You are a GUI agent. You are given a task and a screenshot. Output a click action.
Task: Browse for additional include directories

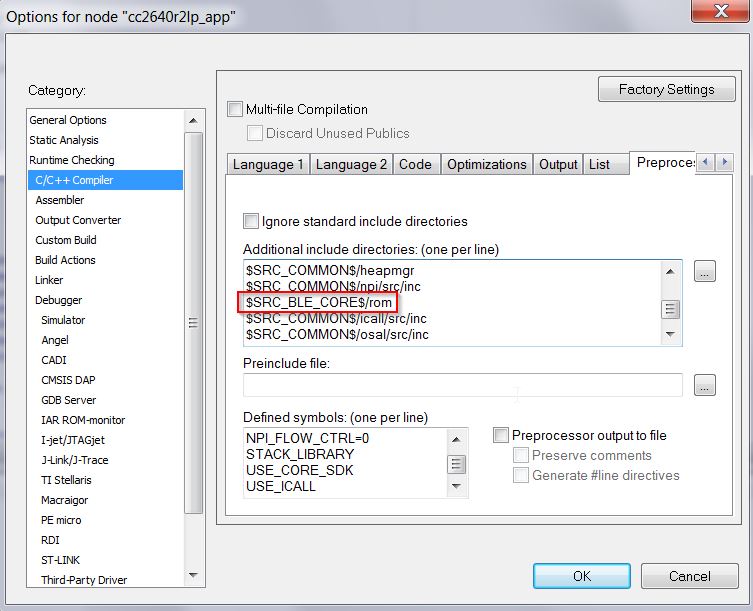pyautogui.click(x=704, y=271)
